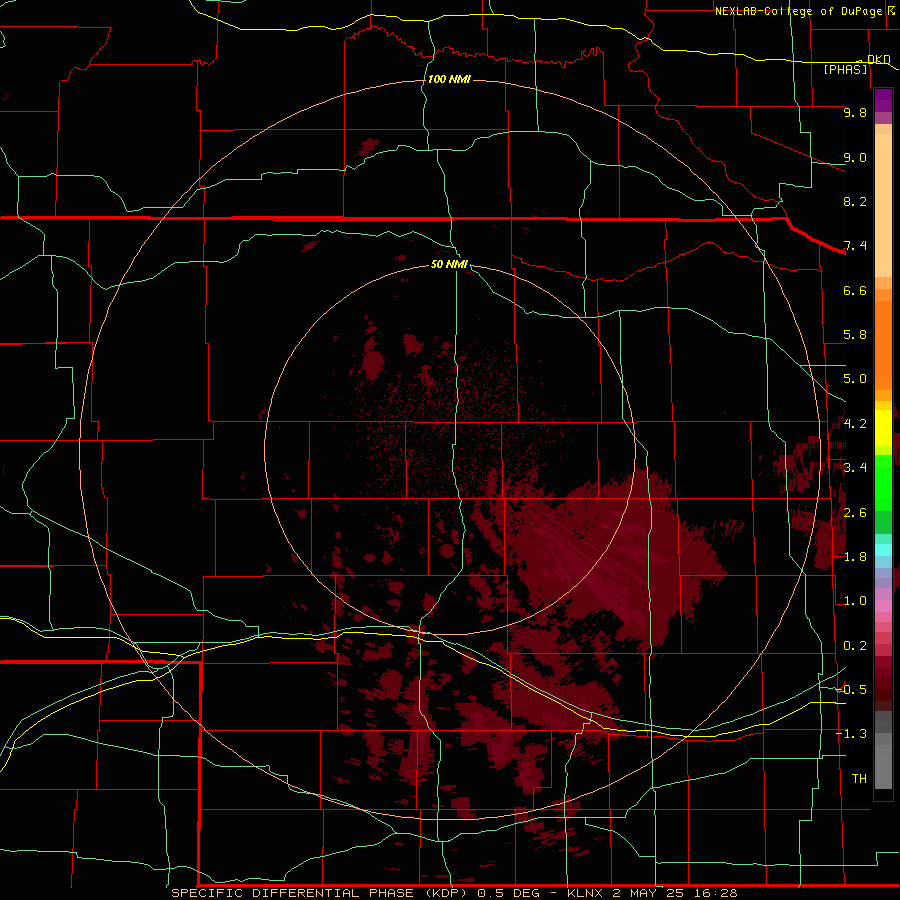Click the 9.0 value on the color scale
Viewport: 900px width, 900px height.
click(855, 158)
